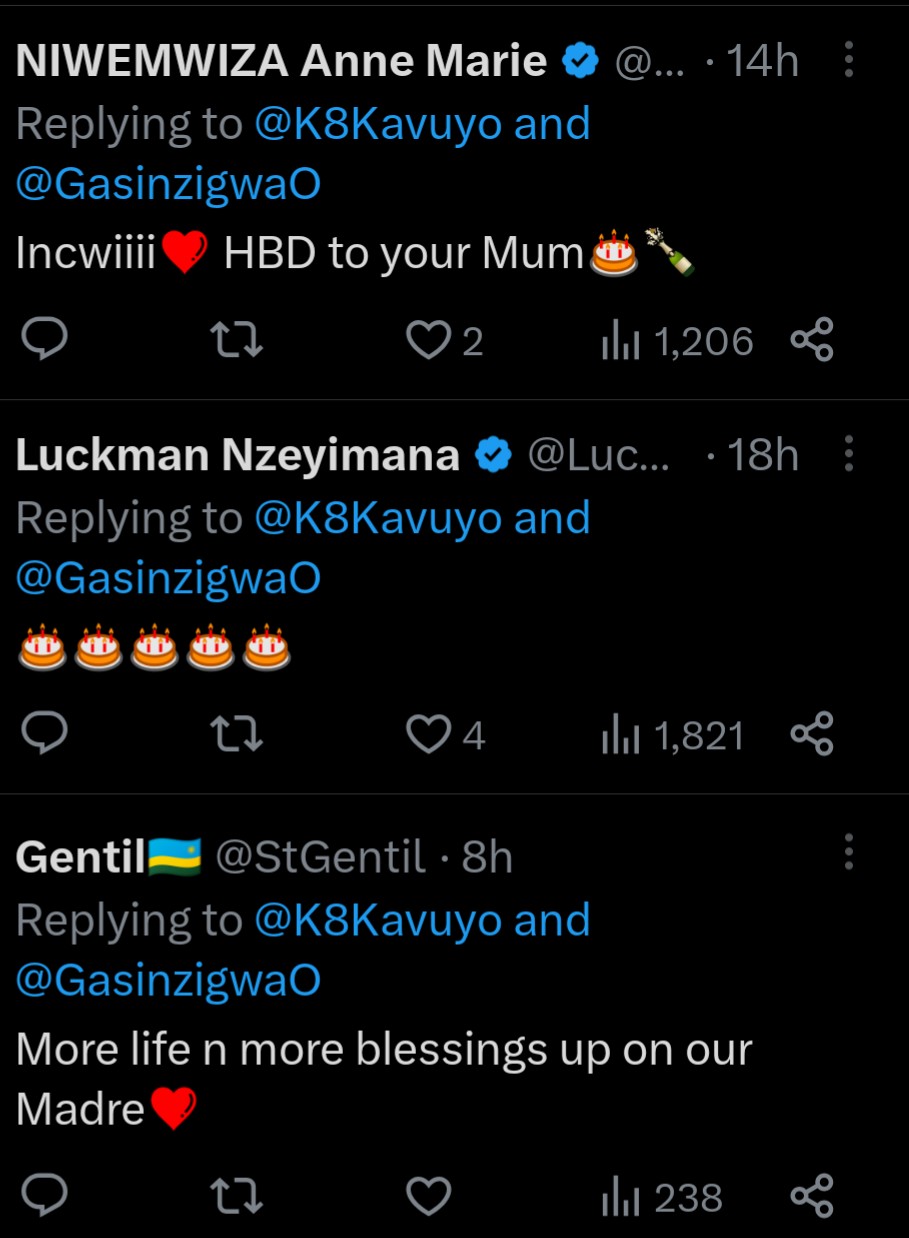This screenshot has height=1238, width=909.
Task: View analytics showing 1,206 views
Action: click(677, 341)
